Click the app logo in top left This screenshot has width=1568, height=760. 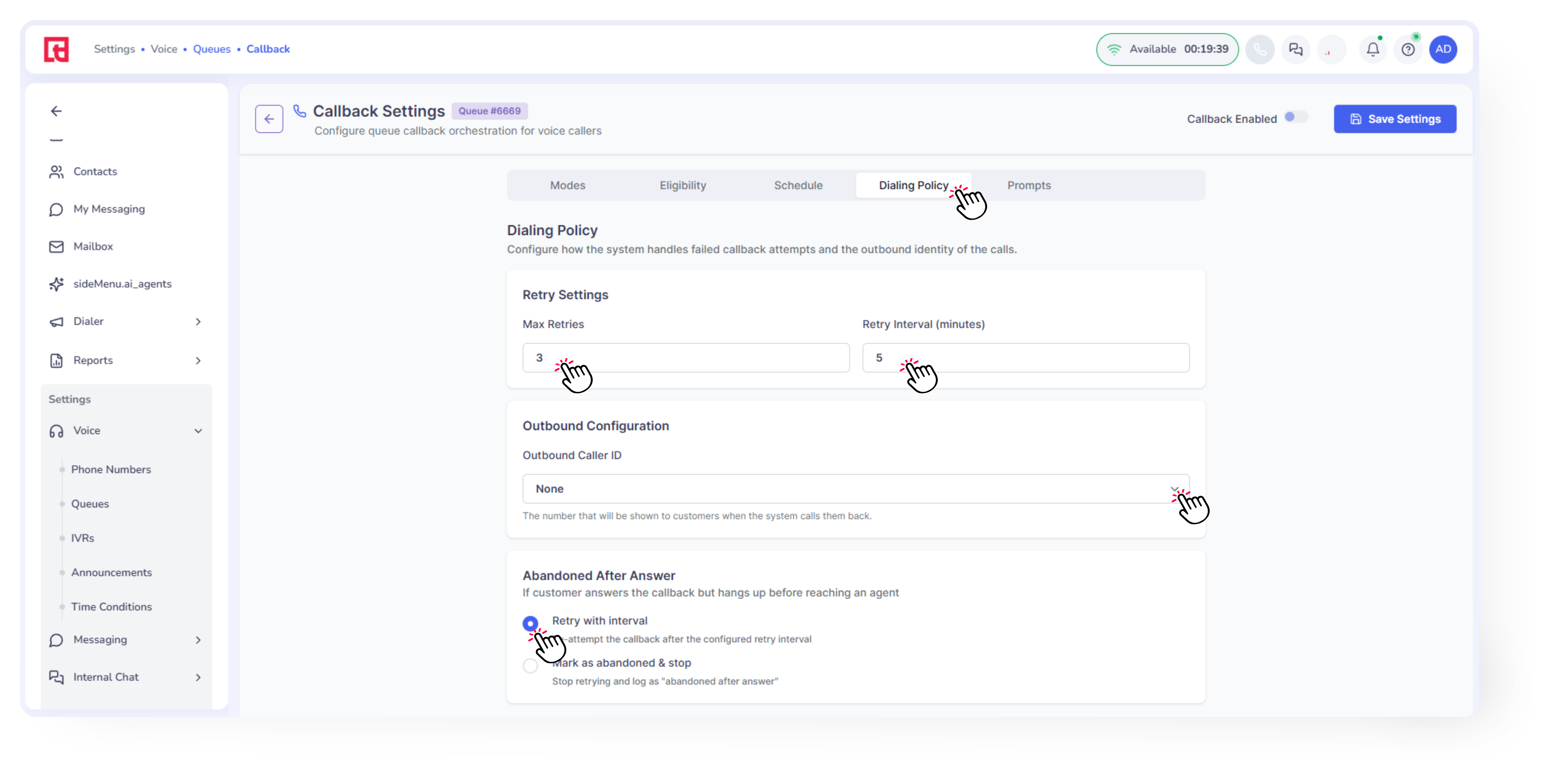click(56, 49)
